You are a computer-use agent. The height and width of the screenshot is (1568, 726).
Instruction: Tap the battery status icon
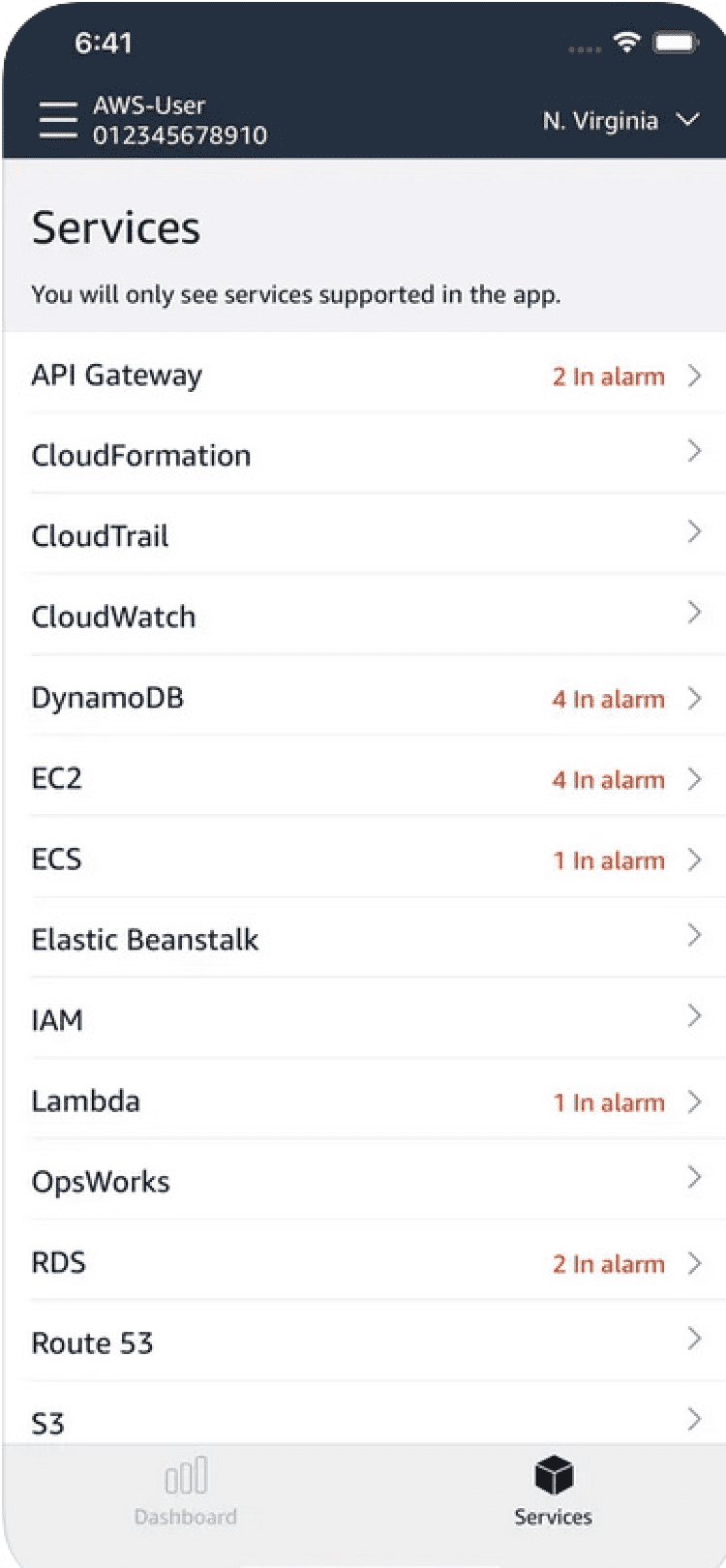(x=675, y=43)
